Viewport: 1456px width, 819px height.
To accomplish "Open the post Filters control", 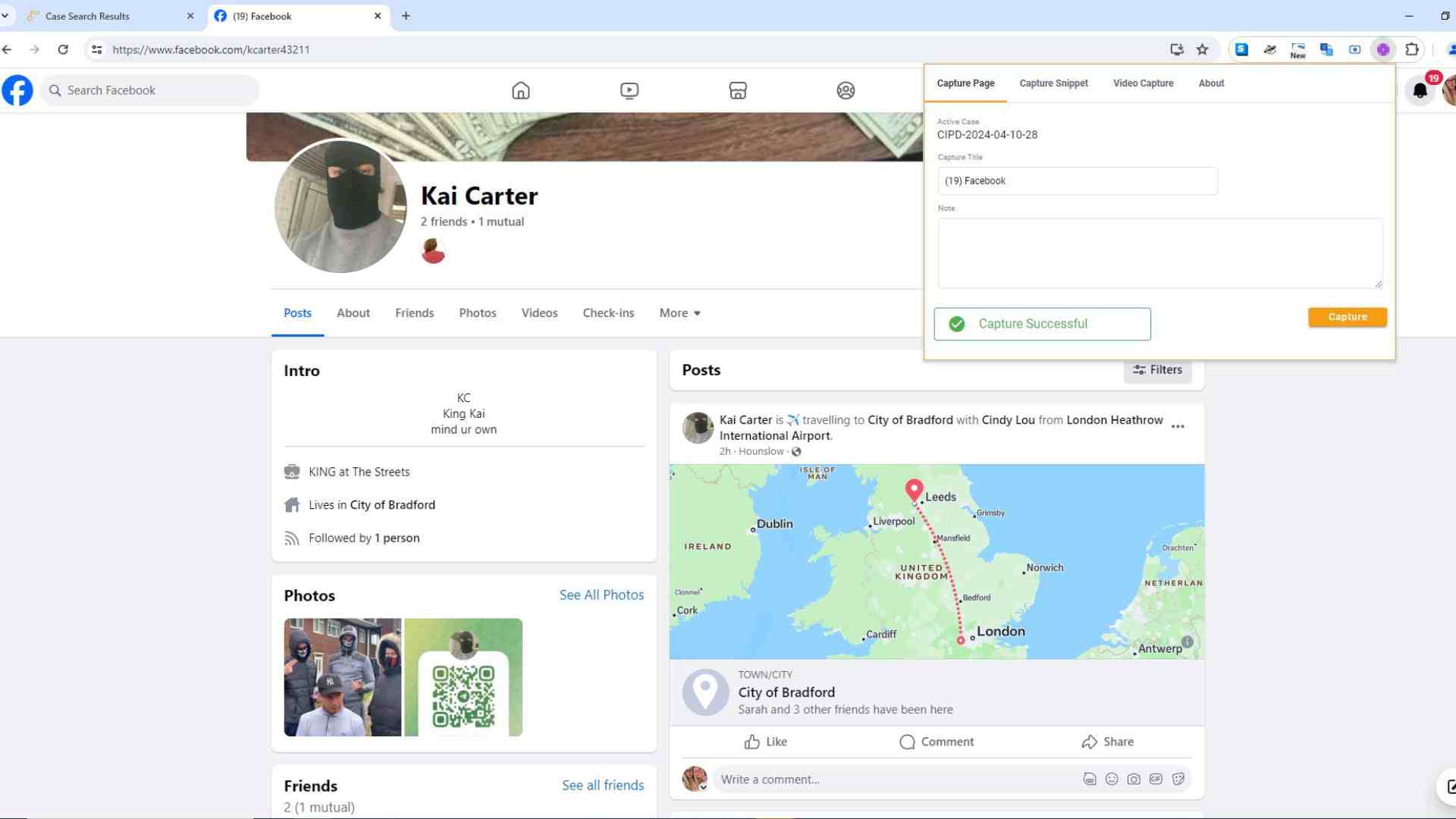I will (x=1157, y=369).
